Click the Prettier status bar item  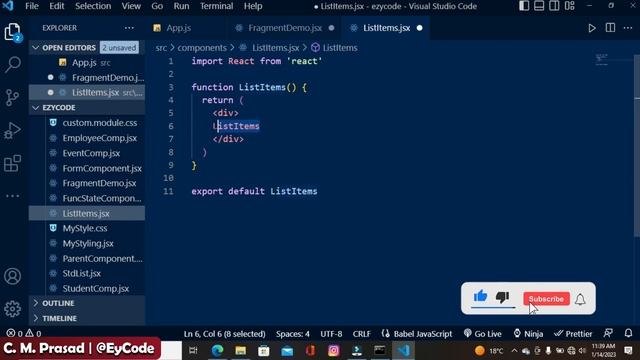point(573,333)
